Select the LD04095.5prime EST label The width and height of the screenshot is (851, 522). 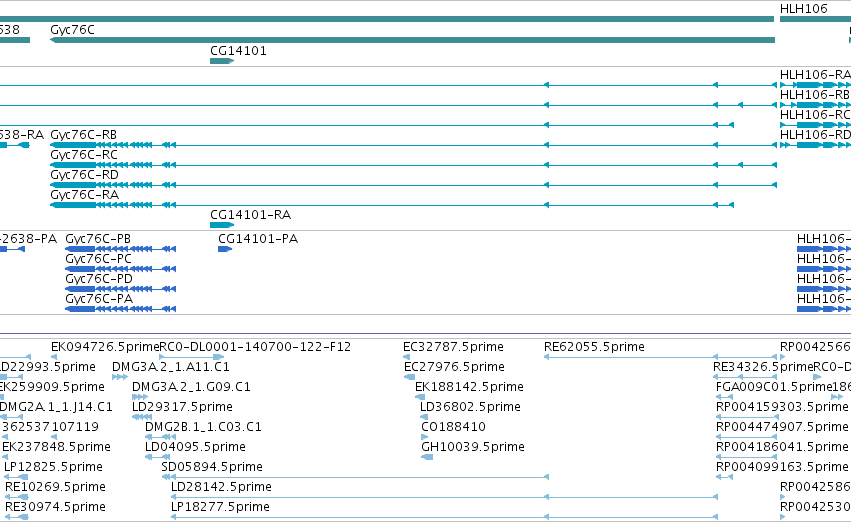(195, 448)
